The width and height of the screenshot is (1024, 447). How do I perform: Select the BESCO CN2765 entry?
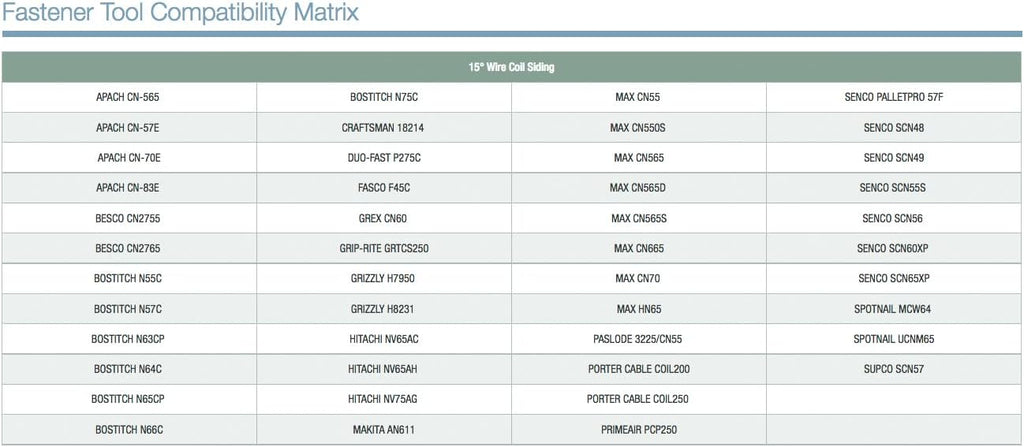click(128, 249)
